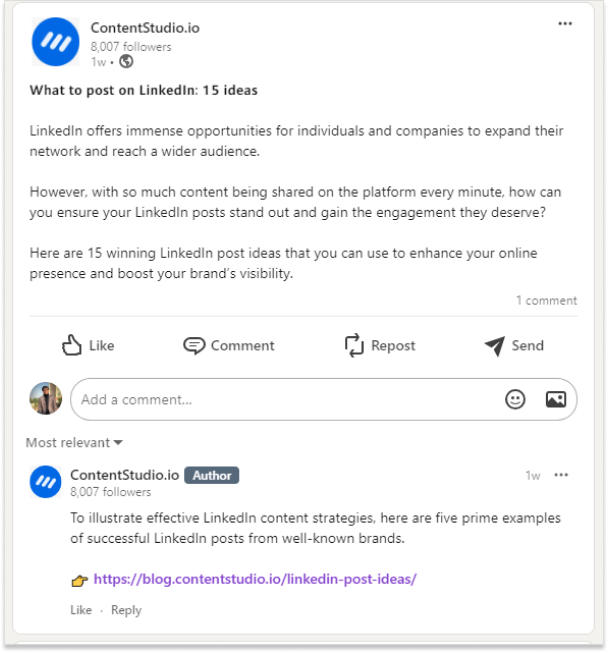Expand the Most relevant sort dropdown
Image resolution: width=608 pixels, height=653 pixels.
[74, 442]
